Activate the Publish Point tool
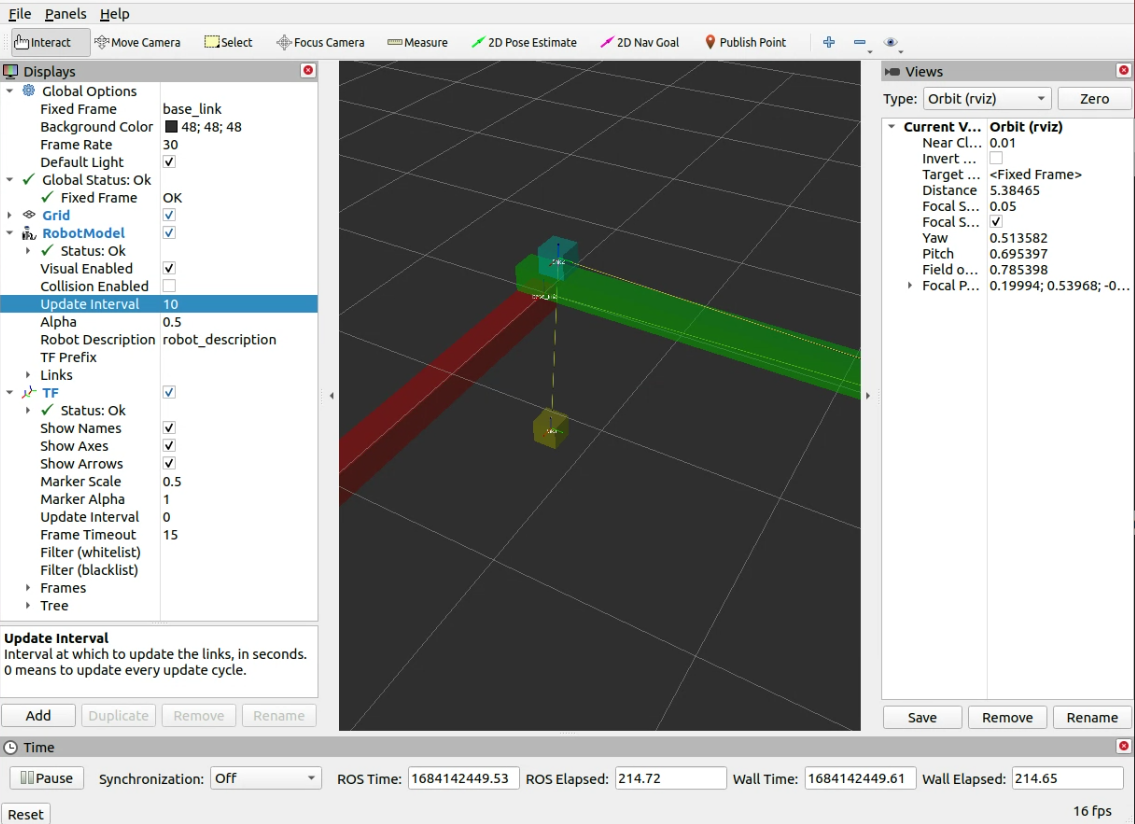This screenshot has height=824, width=1135. (745, 42)
